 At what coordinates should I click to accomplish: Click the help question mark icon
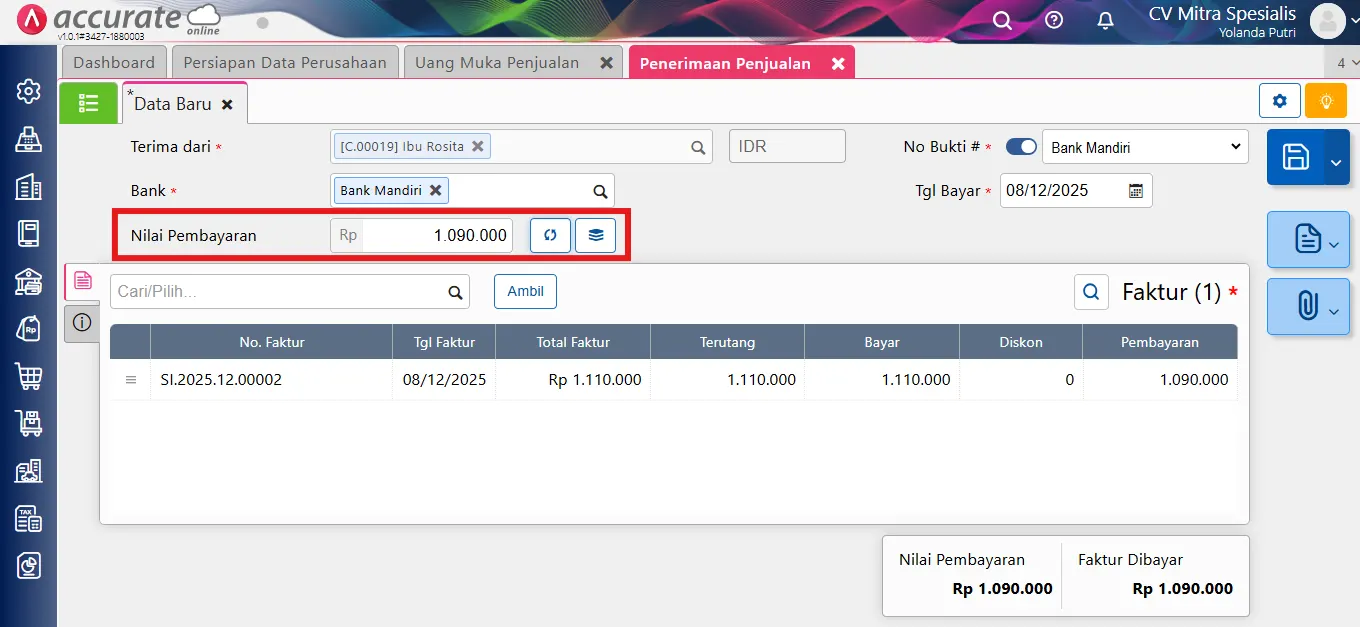tap(1054, 21)
